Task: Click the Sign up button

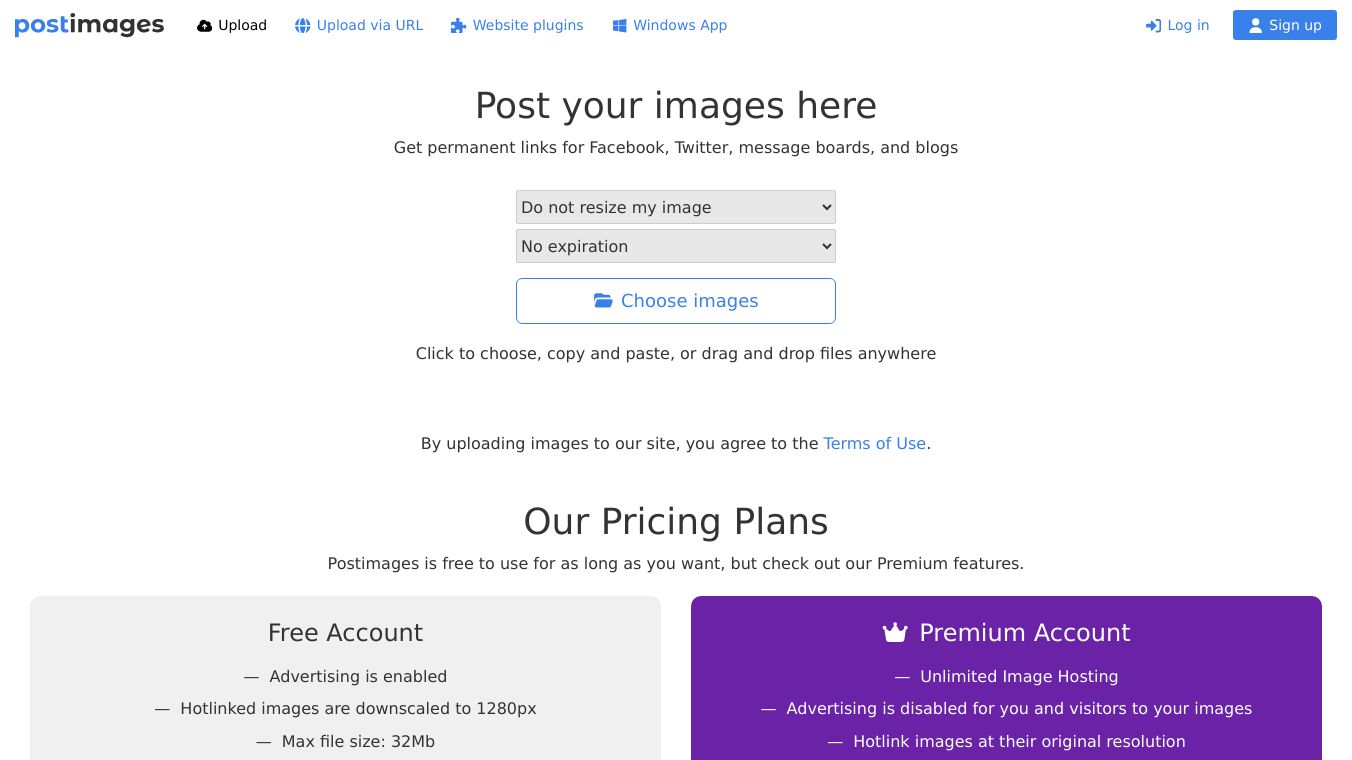Action: coord(1285,25)
